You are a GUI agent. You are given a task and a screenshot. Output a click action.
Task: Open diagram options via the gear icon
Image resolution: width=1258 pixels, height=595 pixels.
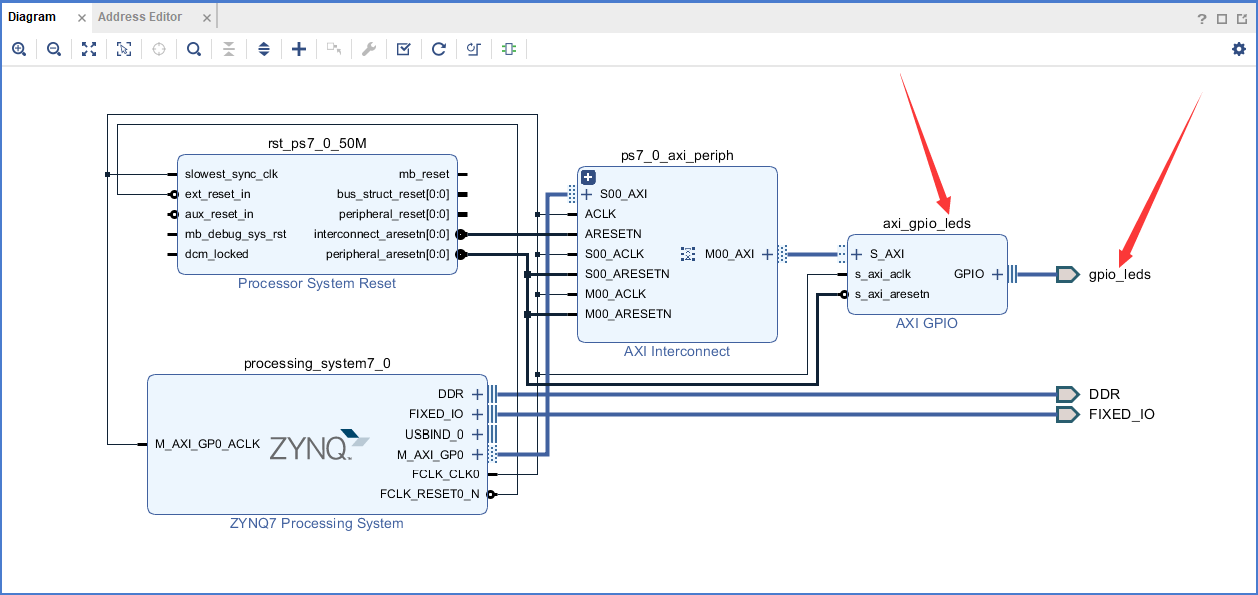coord(1238,48)
